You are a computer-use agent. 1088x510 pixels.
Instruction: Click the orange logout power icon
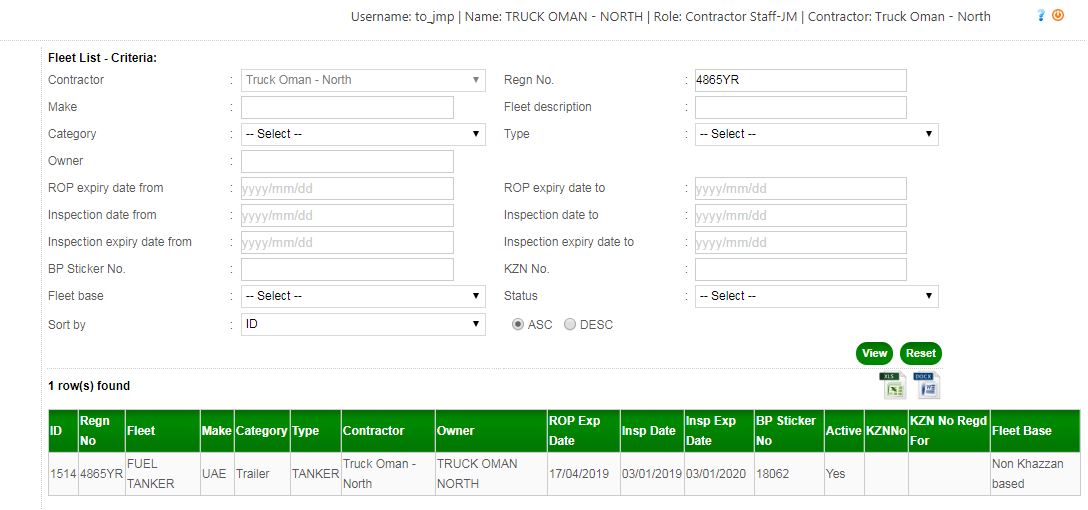click(1058, 16)
